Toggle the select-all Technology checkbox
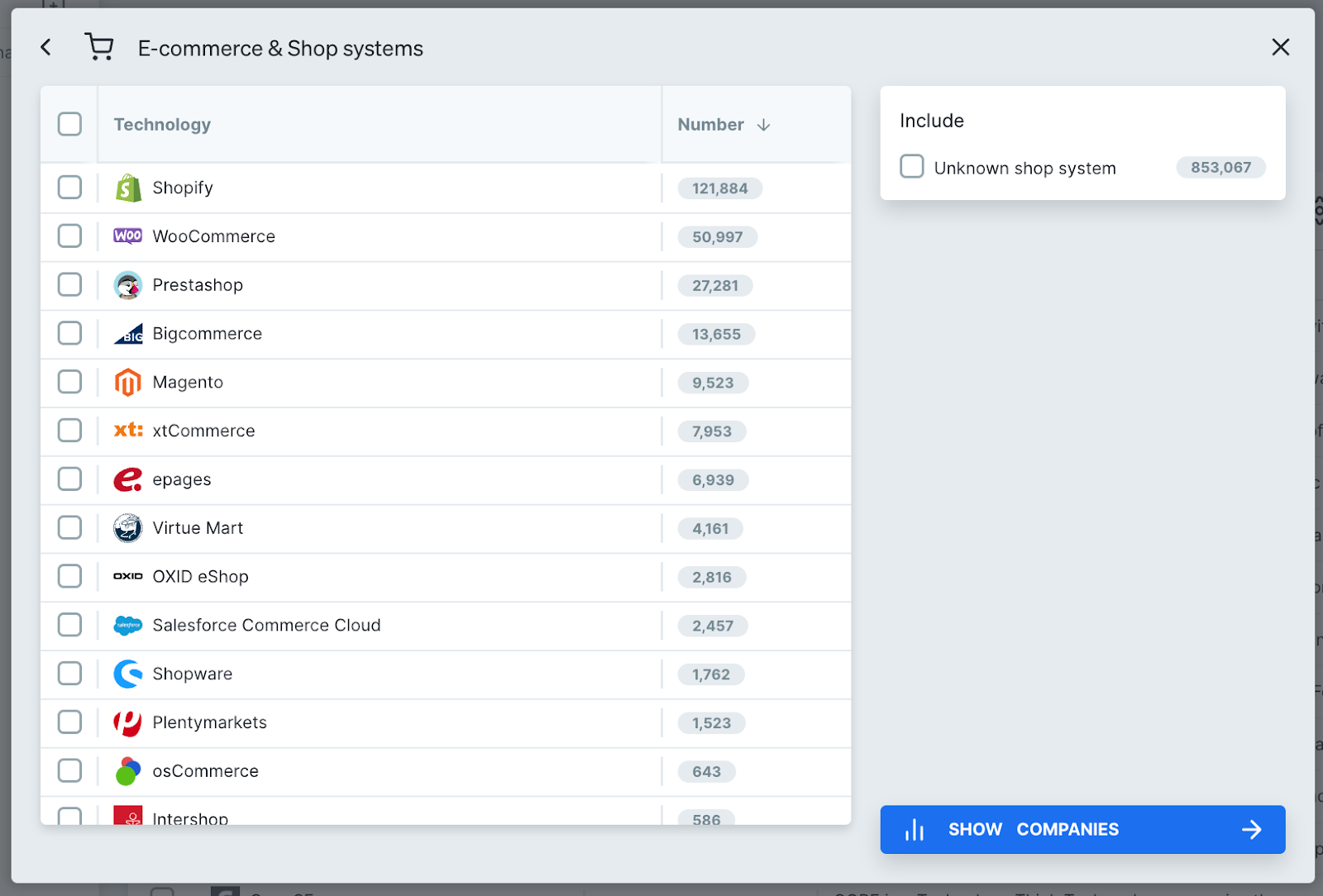Viewport: 1323px width, 896px height. (x=69, y=124)
